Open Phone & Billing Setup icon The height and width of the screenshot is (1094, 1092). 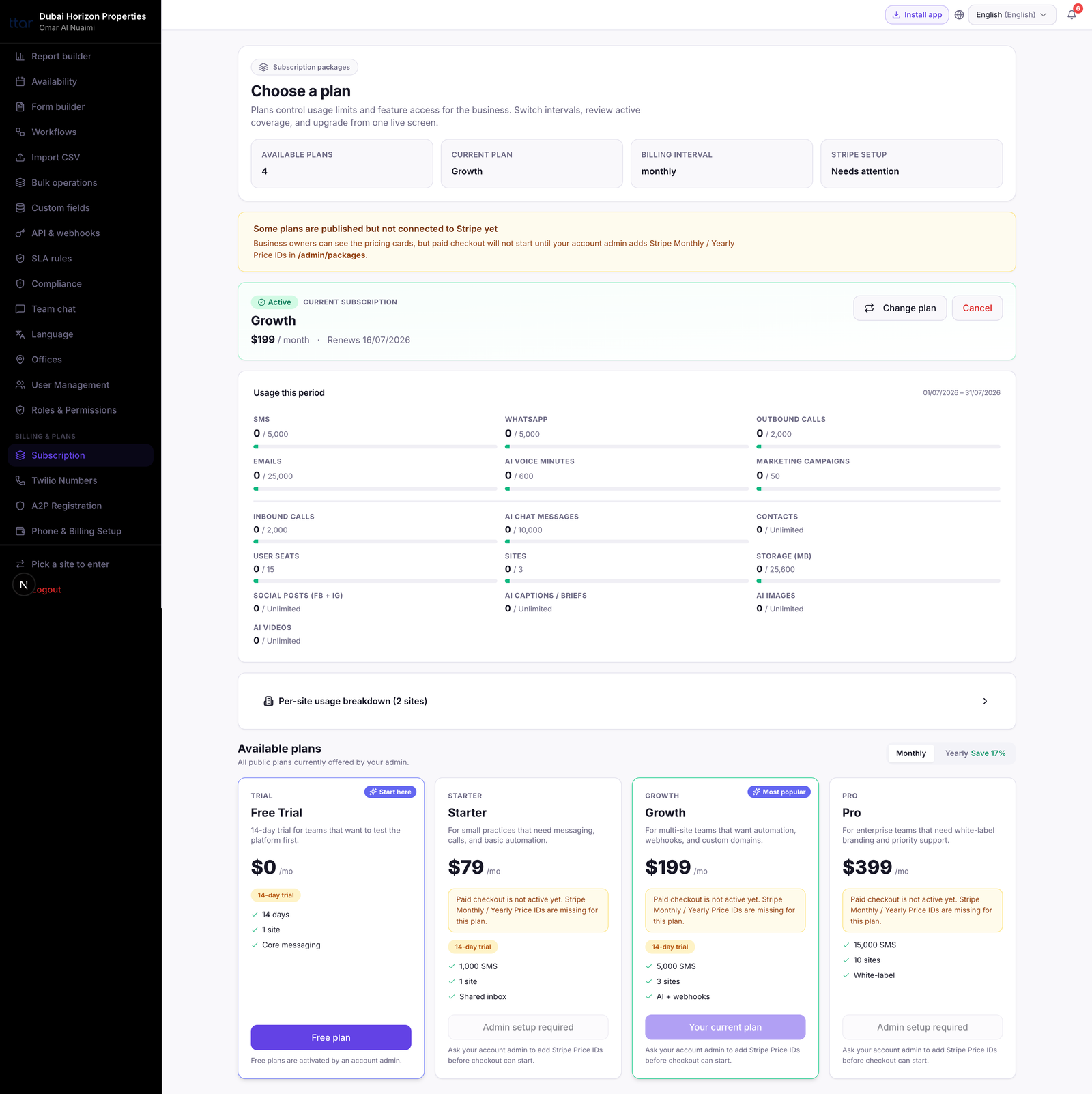(20, 531)
